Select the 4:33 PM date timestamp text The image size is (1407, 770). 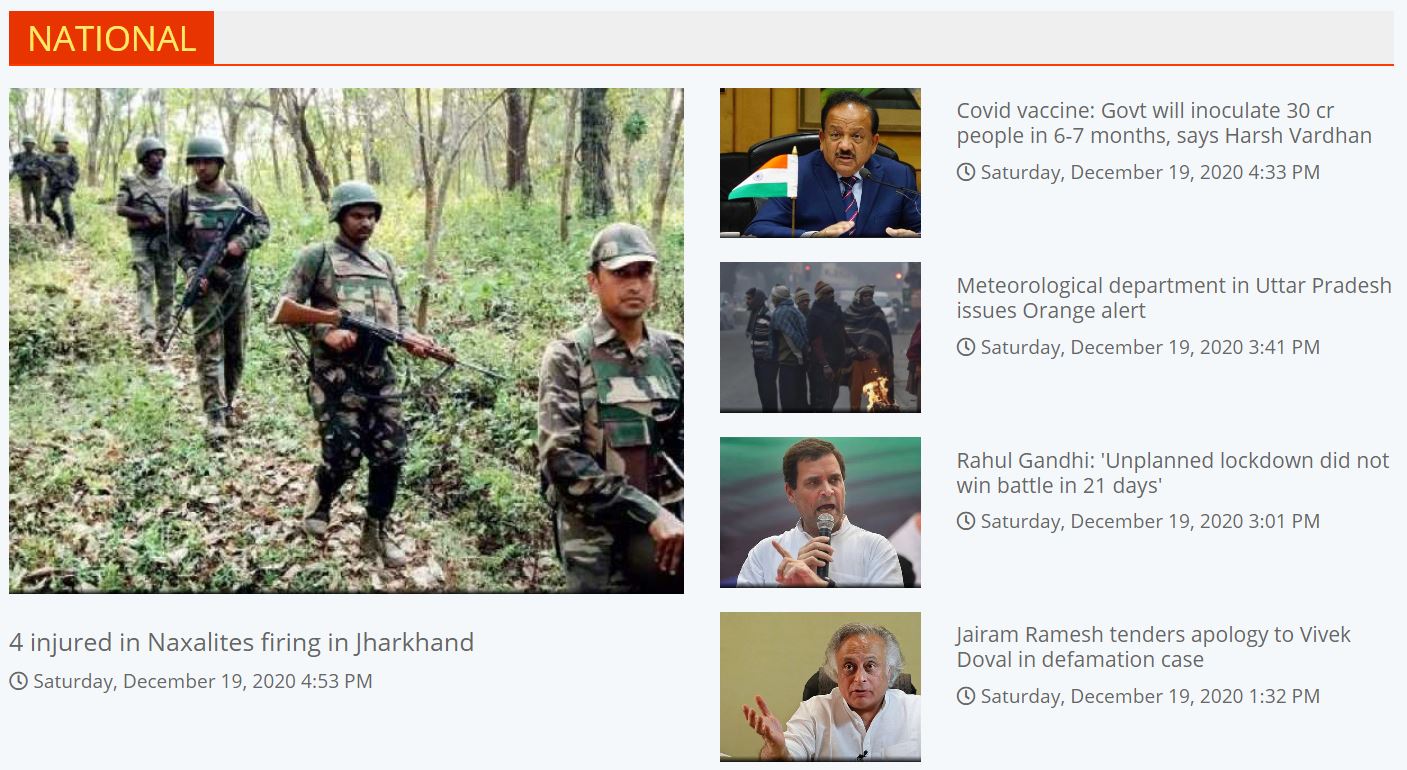pos(1150,172)
